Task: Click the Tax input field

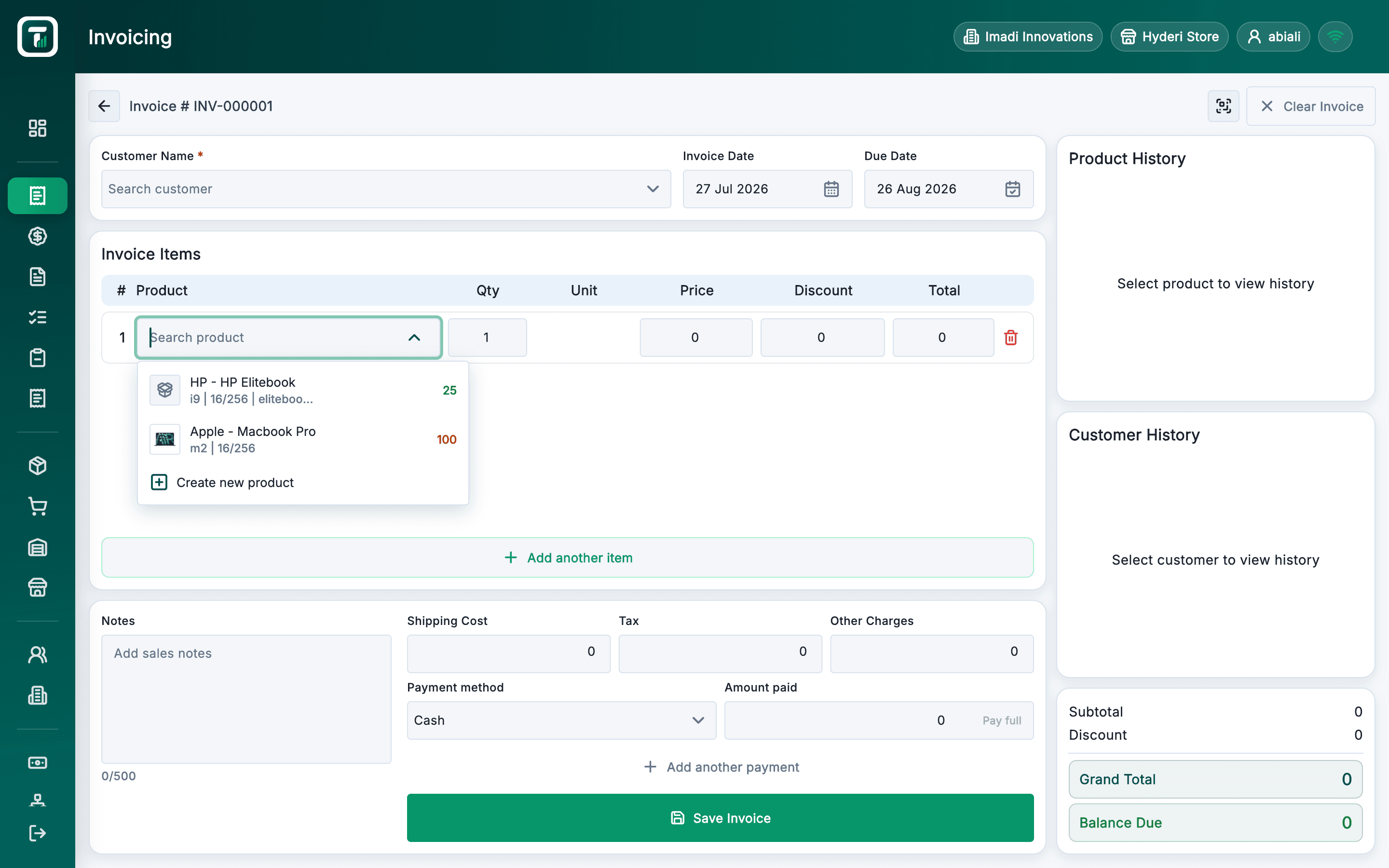Action: 720,653
